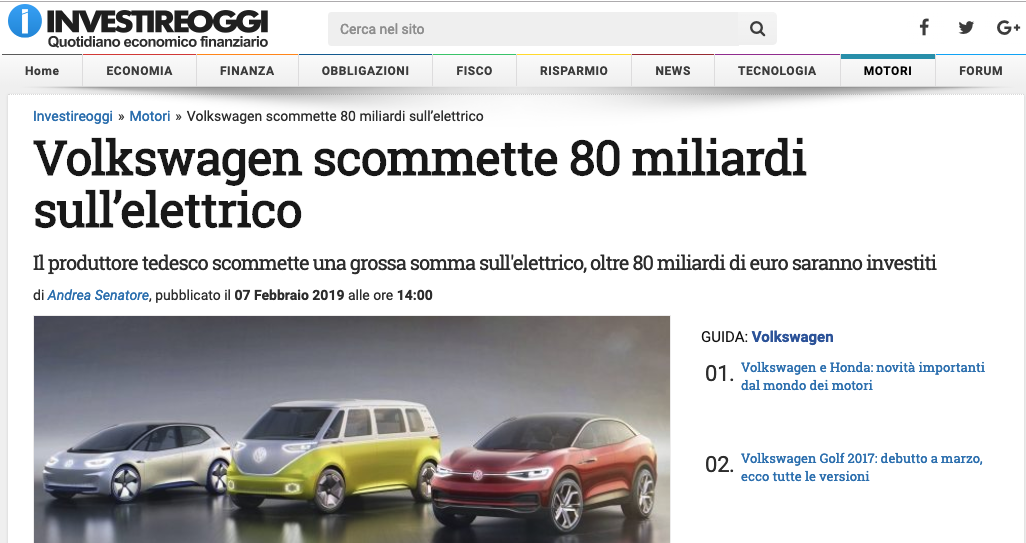The width and height of the screenshot is (1026, 543).
Task: Switch to the TECNOLOGIA tab
Action: point(777,71)
